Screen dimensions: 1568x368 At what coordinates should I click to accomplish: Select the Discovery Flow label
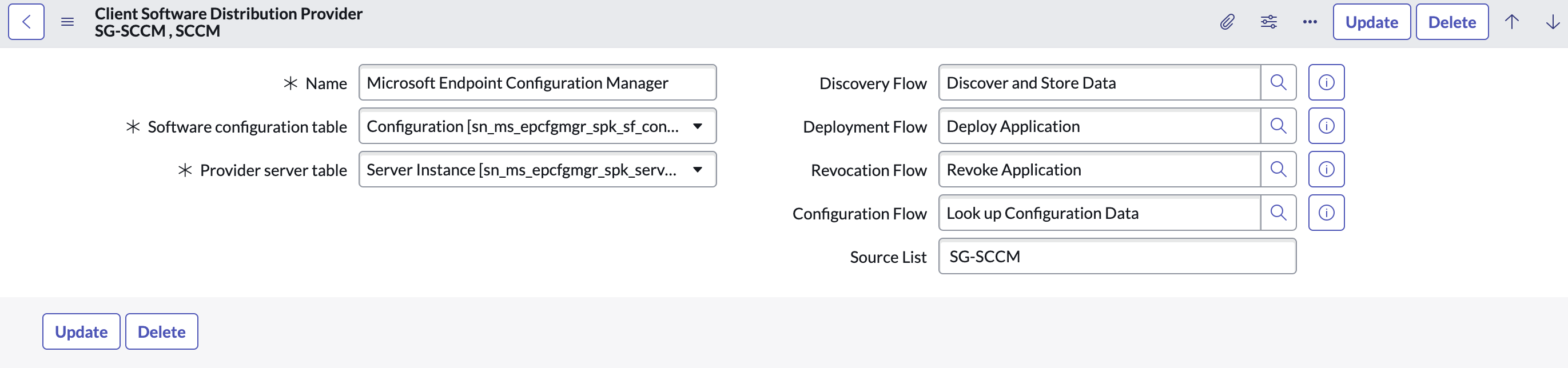[873, 83]
